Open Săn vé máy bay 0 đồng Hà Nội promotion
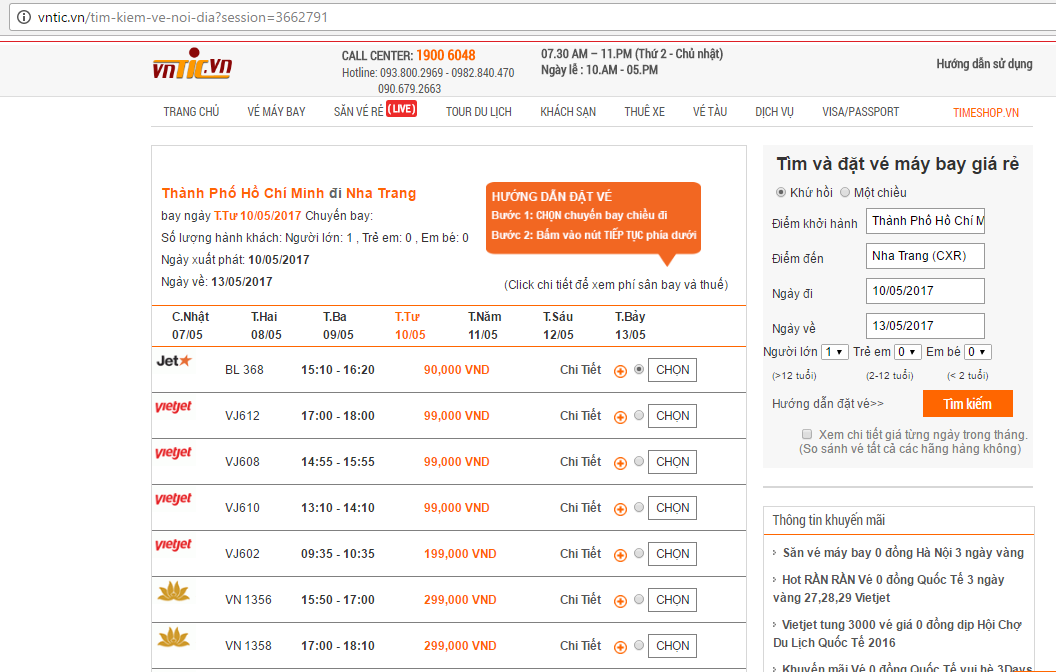The width and height of the screenshot is (1056, 672). point(902,553)
